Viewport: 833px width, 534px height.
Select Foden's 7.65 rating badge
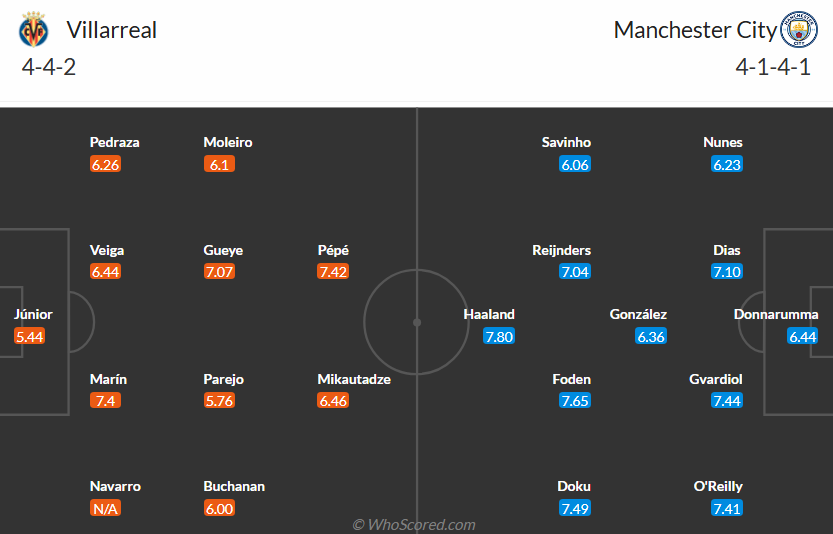575,401
